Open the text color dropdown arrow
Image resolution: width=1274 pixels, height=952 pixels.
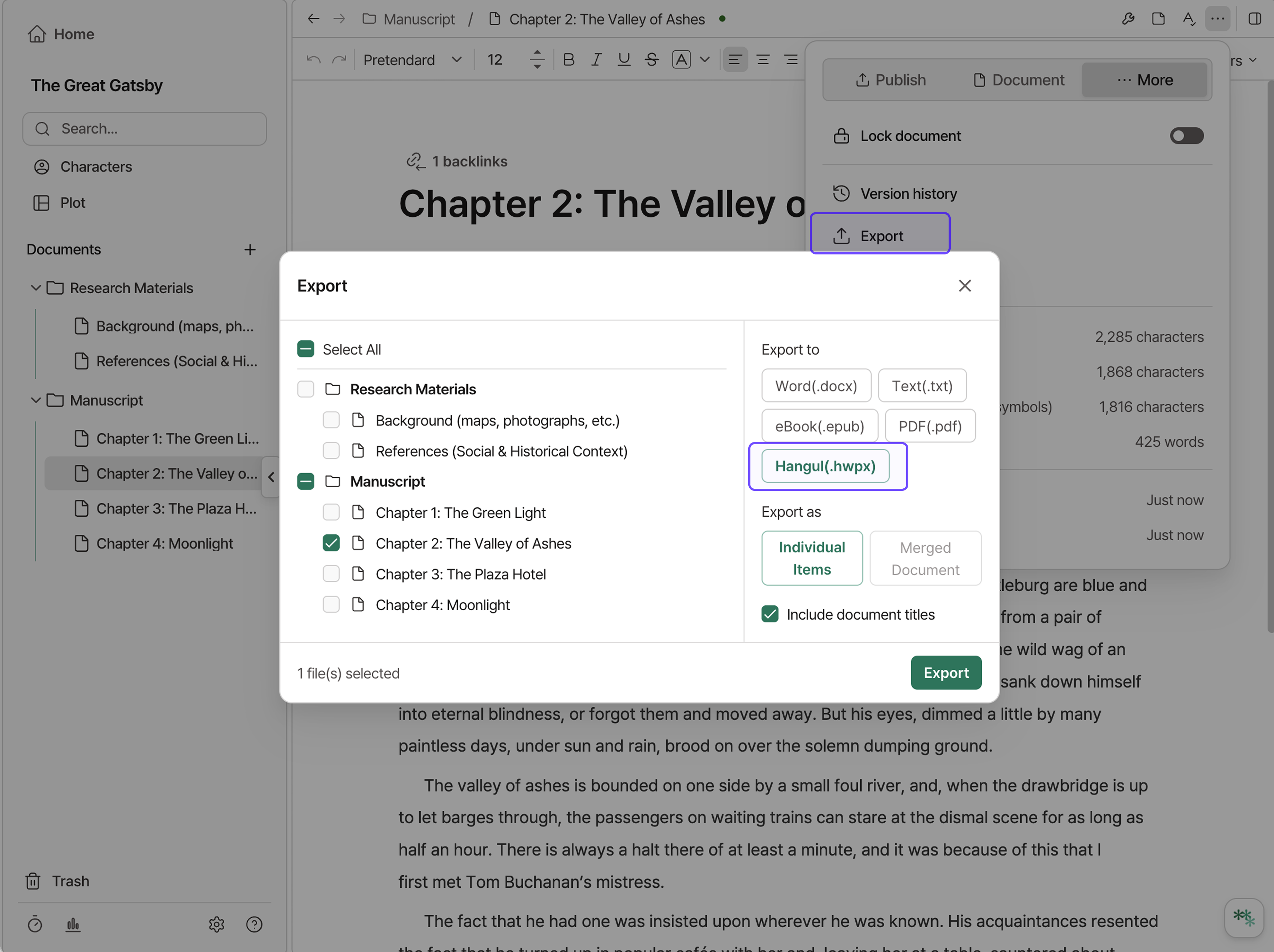(704, 59)
